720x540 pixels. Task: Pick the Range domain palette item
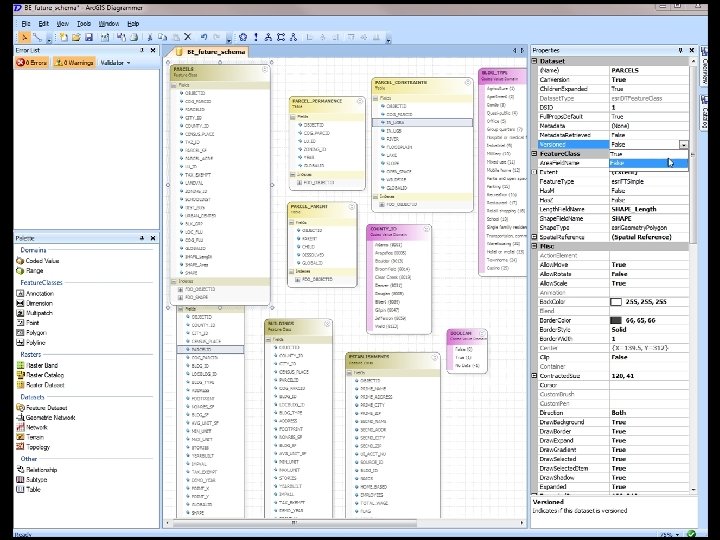(30, 270)
